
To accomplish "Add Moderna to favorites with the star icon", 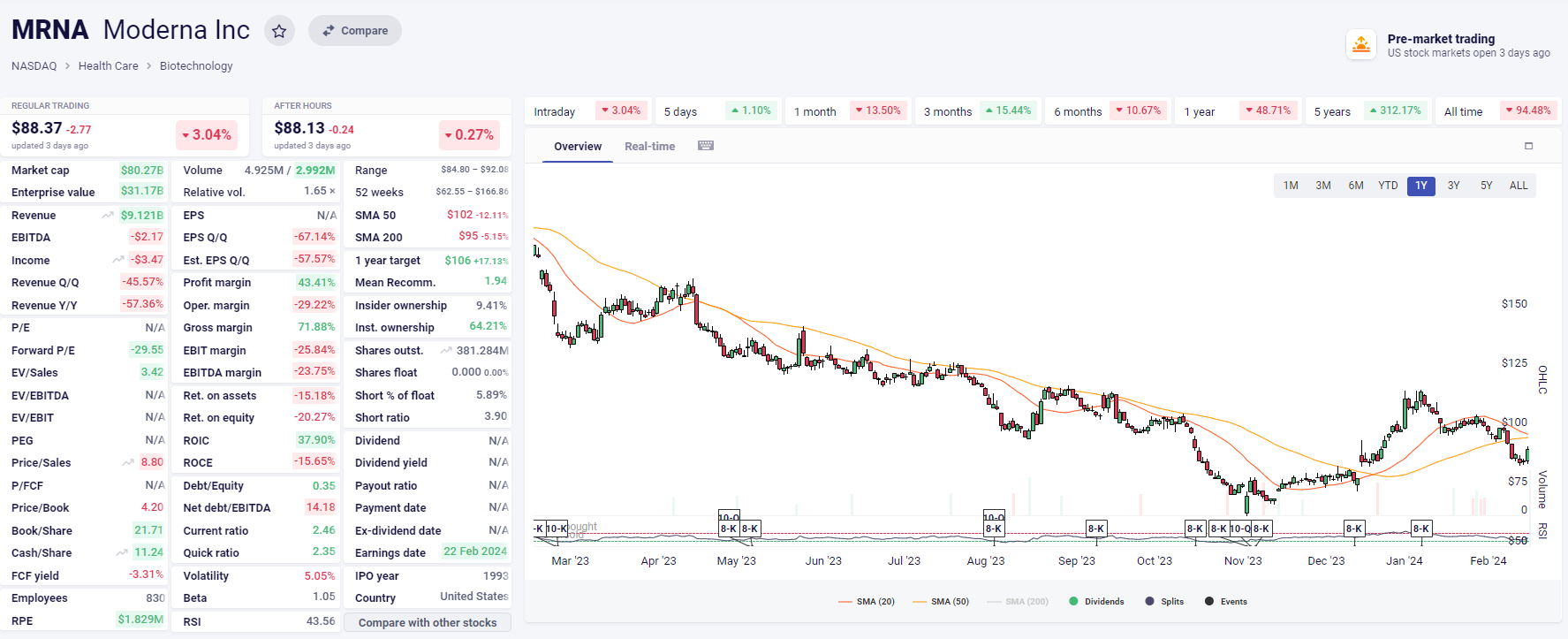I will click(279, 31).
